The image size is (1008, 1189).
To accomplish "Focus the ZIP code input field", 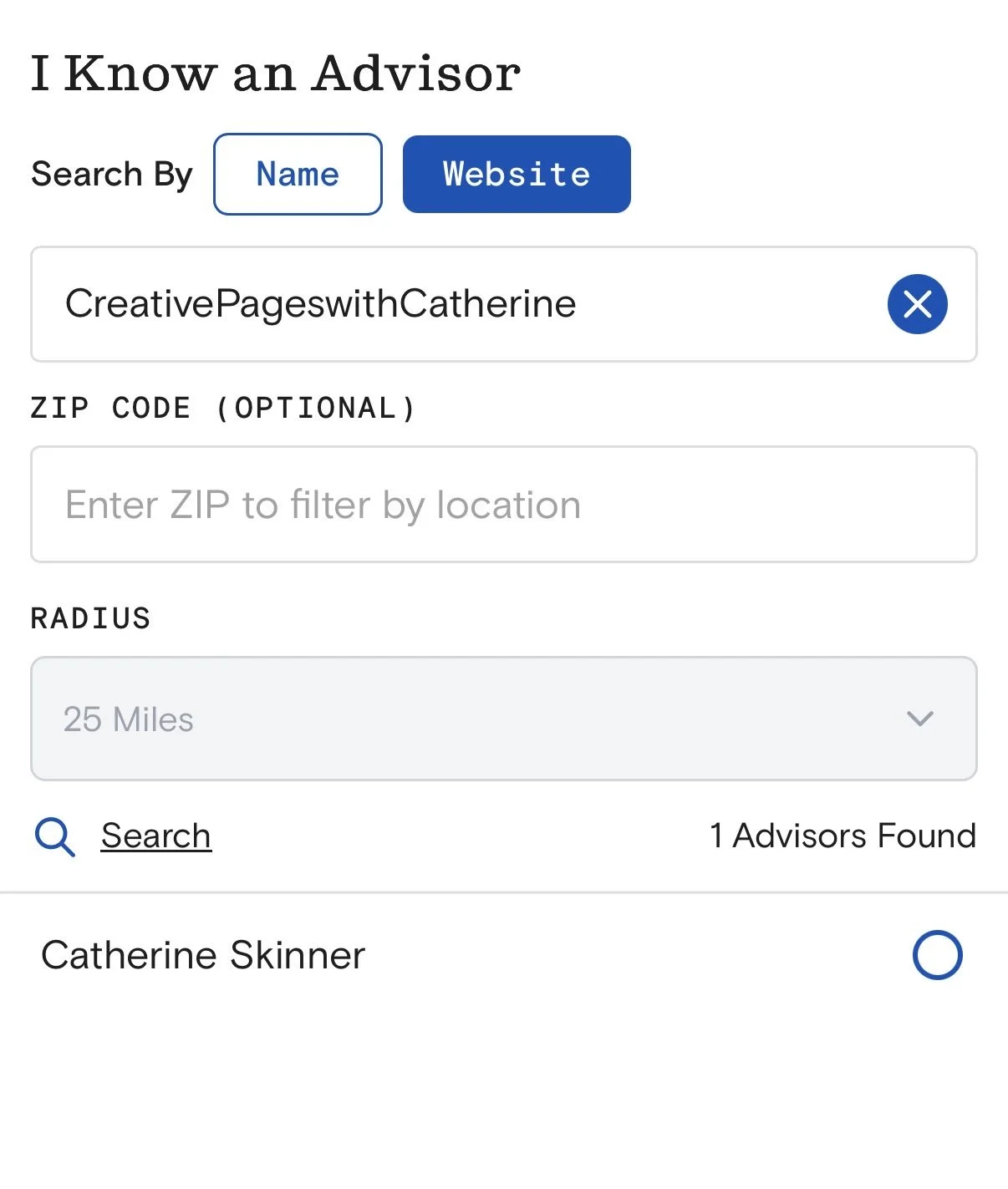I will point(504,505).
